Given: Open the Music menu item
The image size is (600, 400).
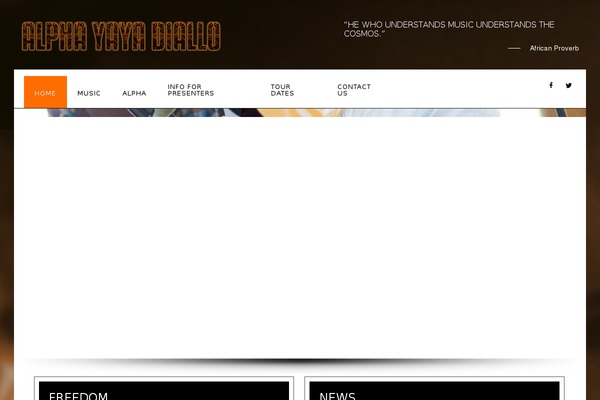Looking at the screenshot, I should pyautogui.click(x=89, y=93).
